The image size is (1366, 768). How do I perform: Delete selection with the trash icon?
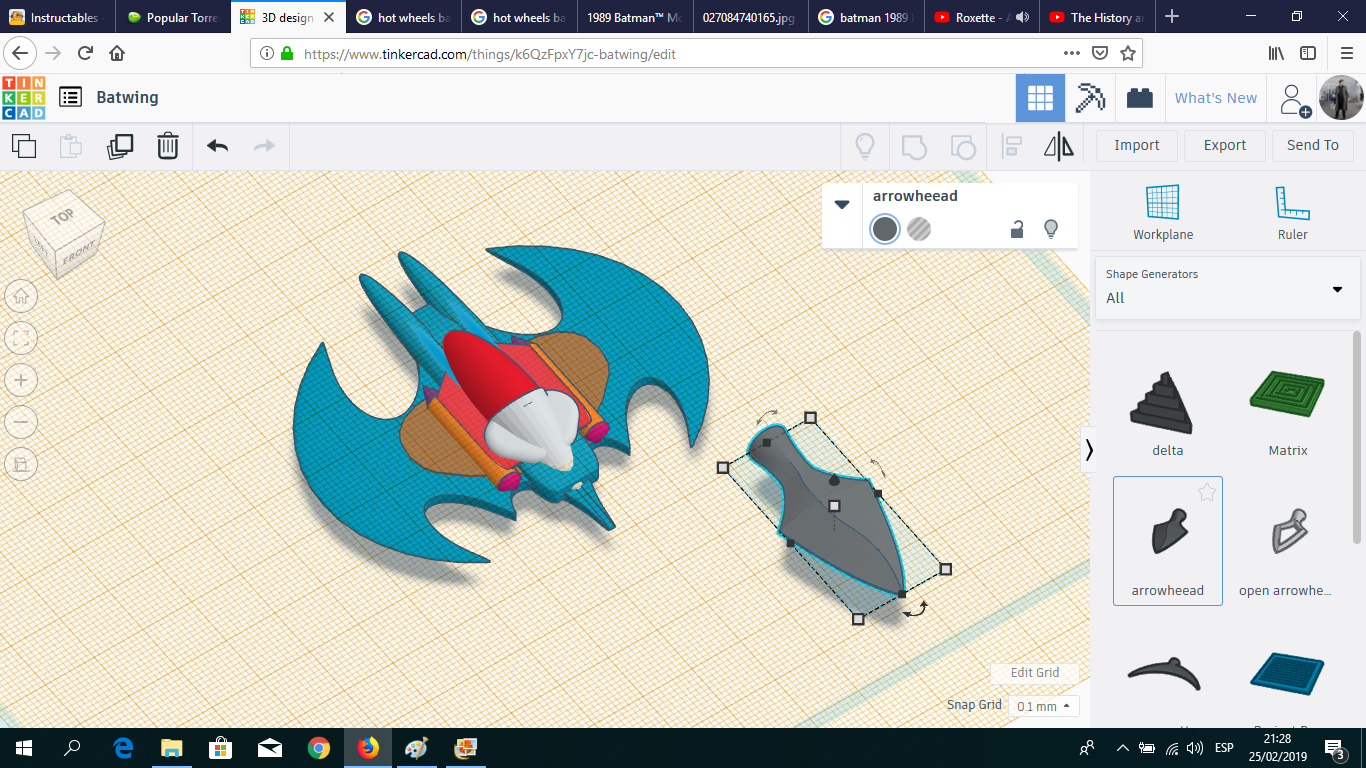[167, 146]
